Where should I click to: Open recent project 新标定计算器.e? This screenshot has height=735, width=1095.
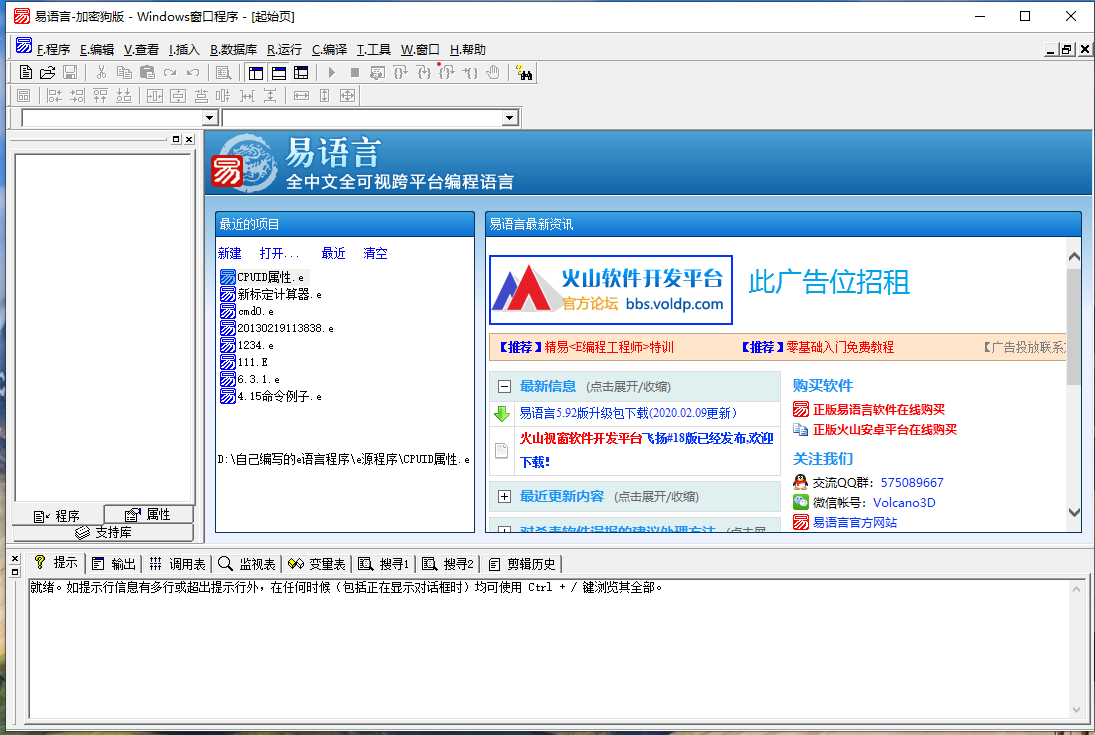coord(271,294)
